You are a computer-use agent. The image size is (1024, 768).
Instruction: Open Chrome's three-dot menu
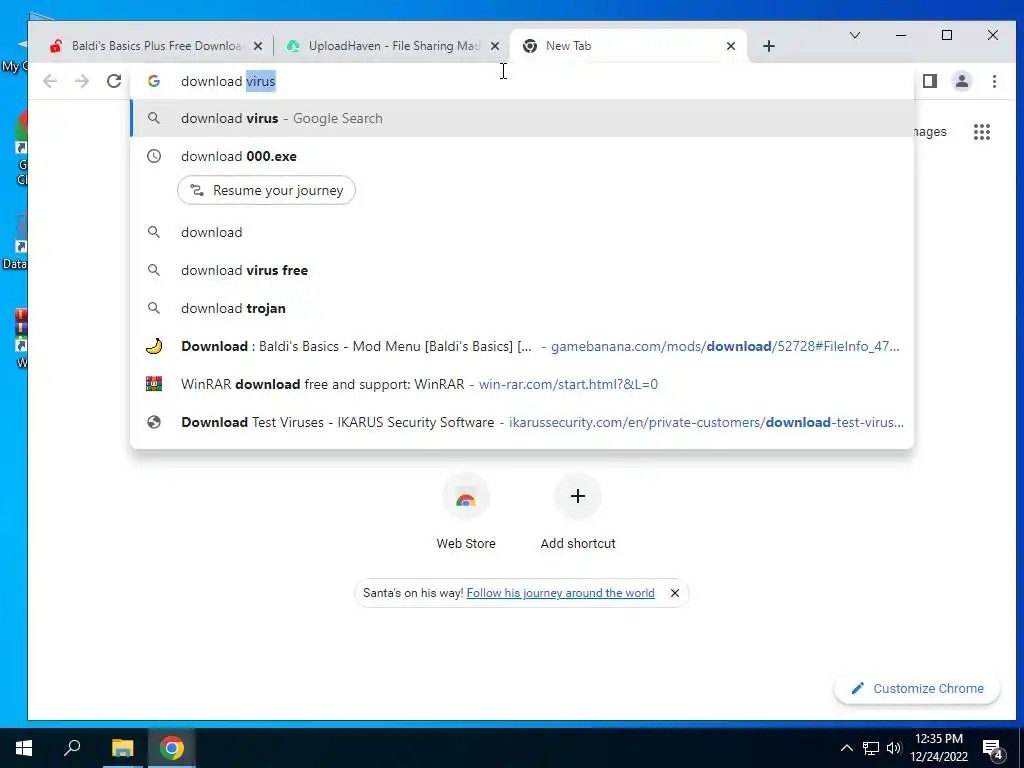[x=994, y=81]
